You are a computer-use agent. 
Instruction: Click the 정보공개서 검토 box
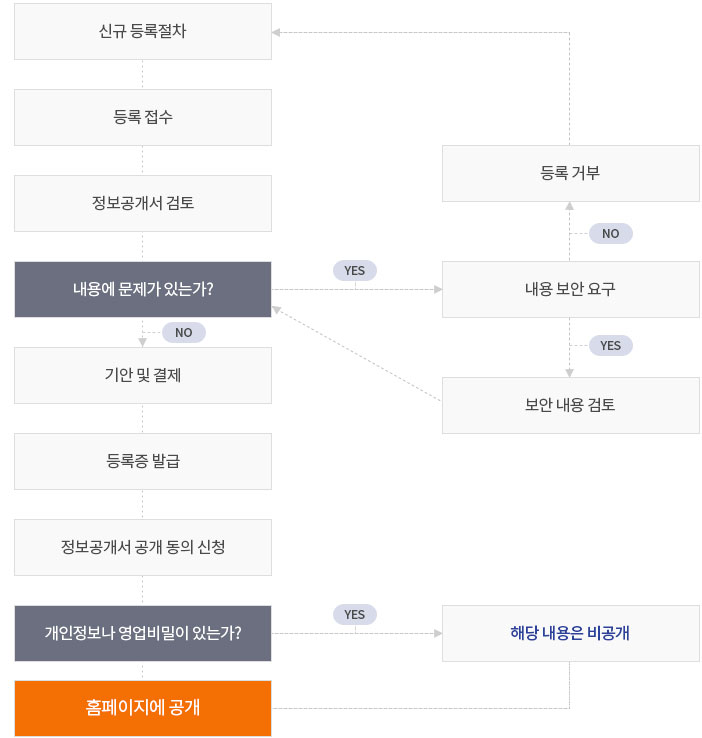pos(143,203)
